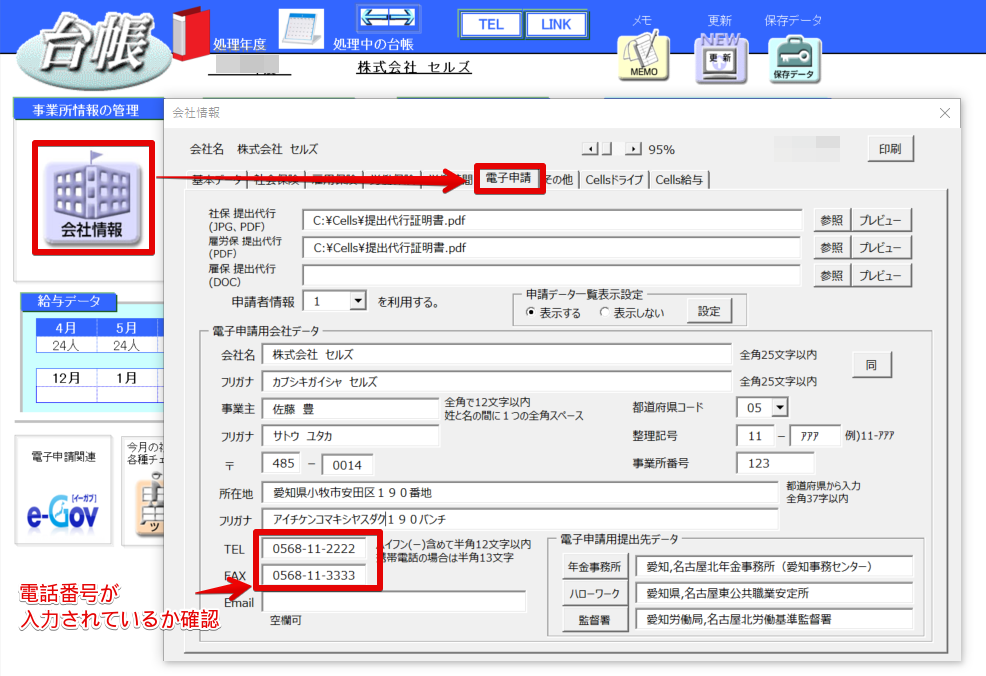Switch to the Cellsドライブ tab
Image resolution: width=986 pixels, height=676 pixels.
[614, 180]
